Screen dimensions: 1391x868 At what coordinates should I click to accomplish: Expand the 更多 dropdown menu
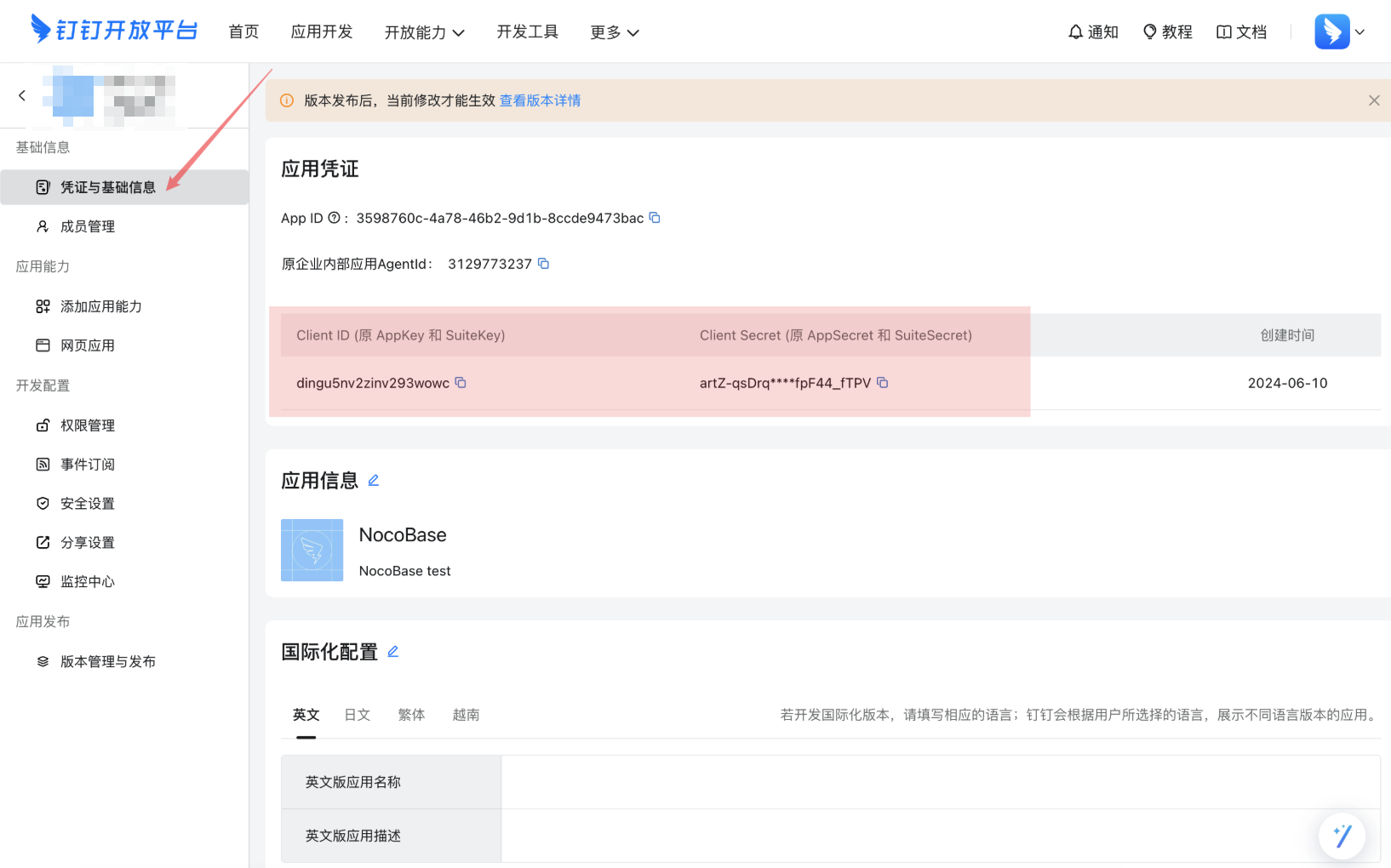click(614, 32)
